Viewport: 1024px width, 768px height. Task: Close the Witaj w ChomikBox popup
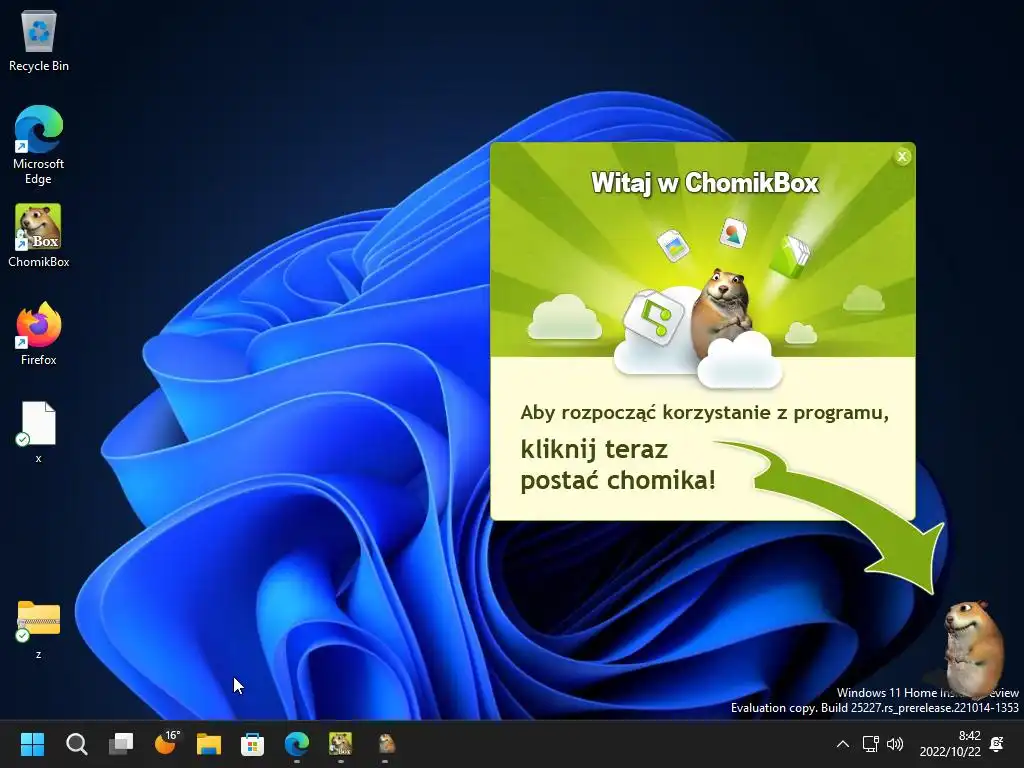pyautogui.click(x=902, y=157)
